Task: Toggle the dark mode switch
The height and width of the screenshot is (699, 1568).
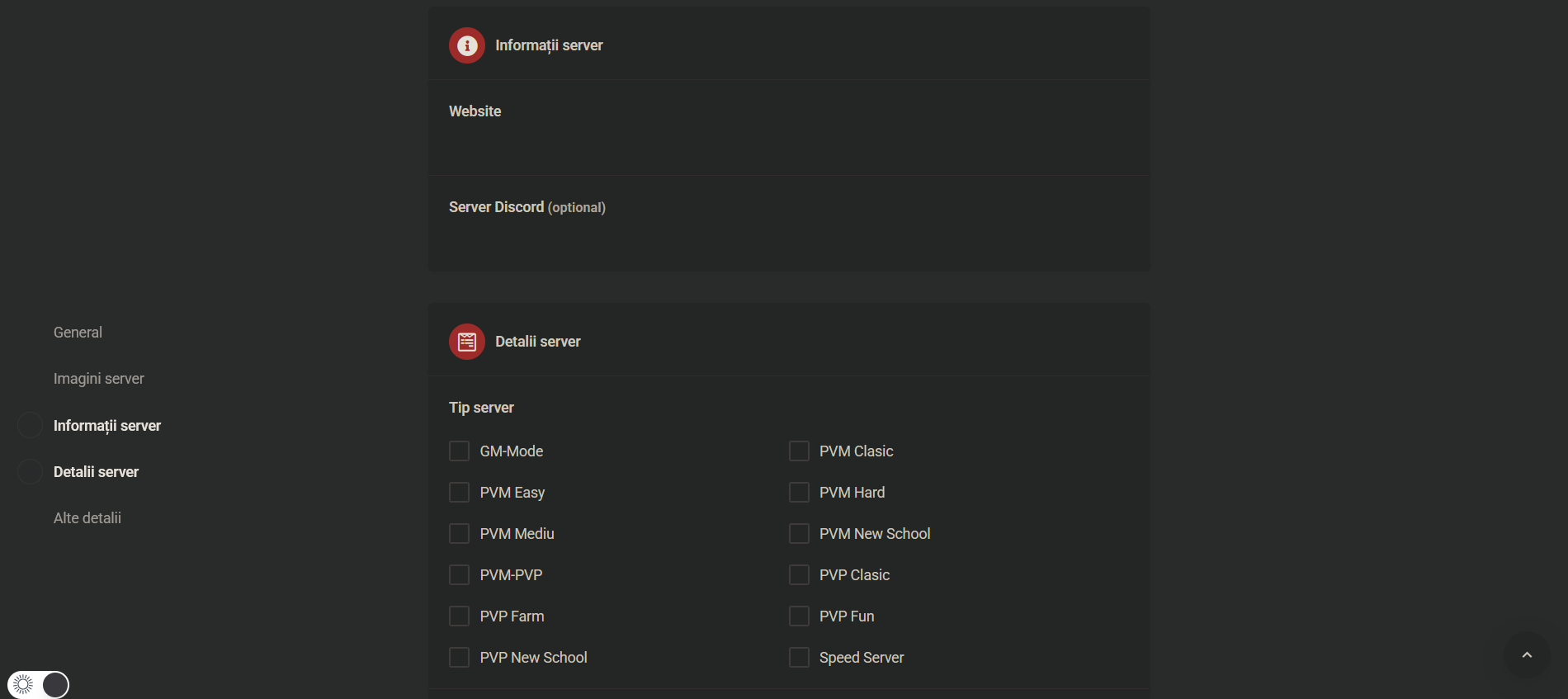Action: point(54,684)
